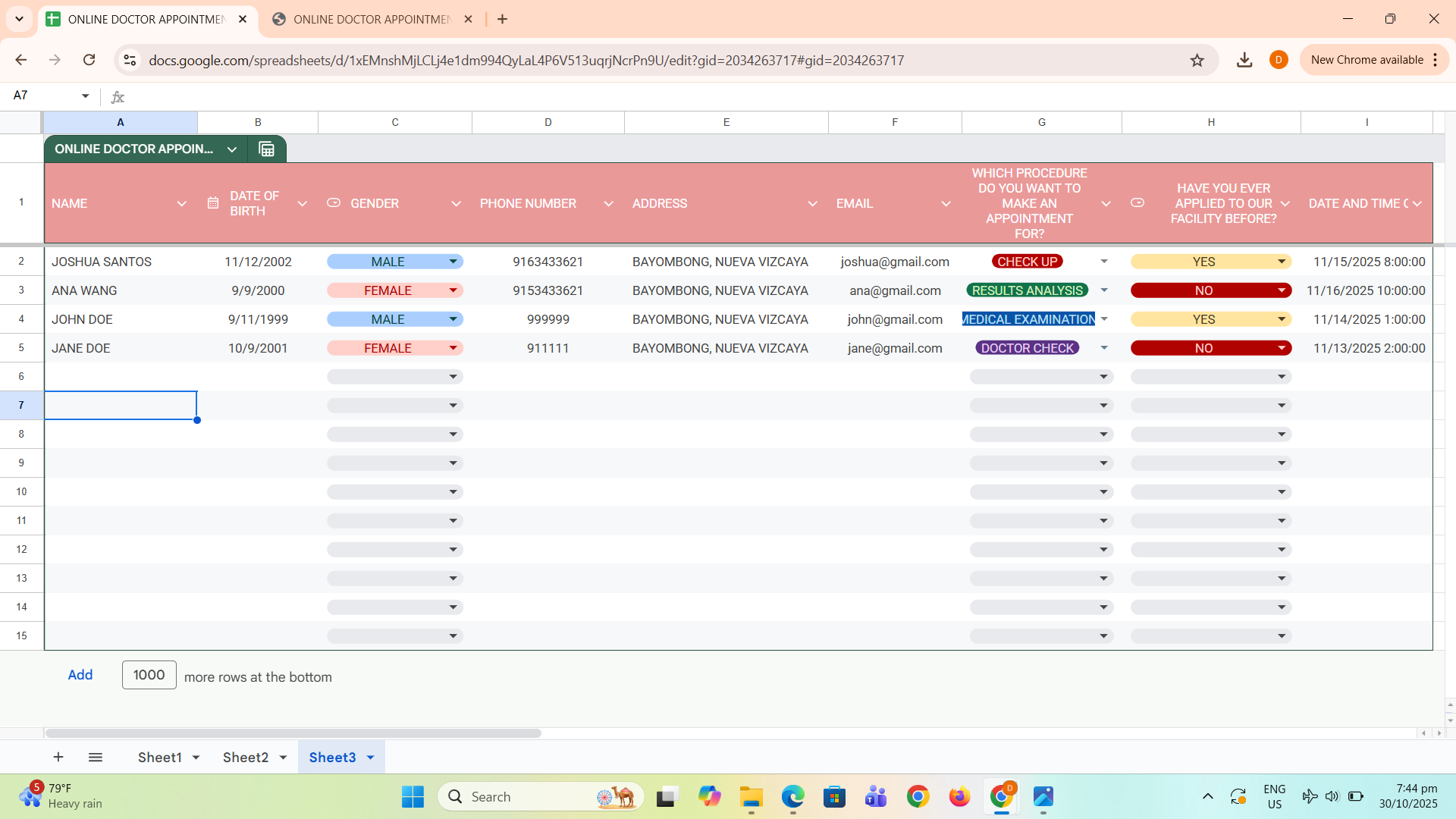Click the rows count input field showing 1000
This screenshot has height=819, width=1456.
[x=149, y=675]
